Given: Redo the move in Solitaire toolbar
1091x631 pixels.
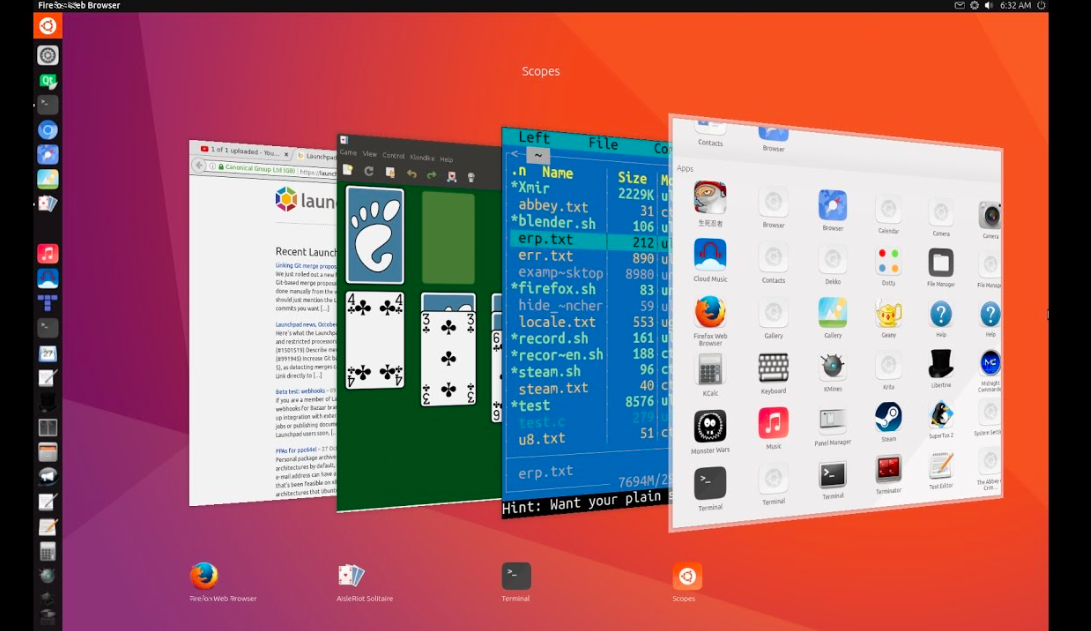Looking at the screenshot, I should click(x=431, y=175).
